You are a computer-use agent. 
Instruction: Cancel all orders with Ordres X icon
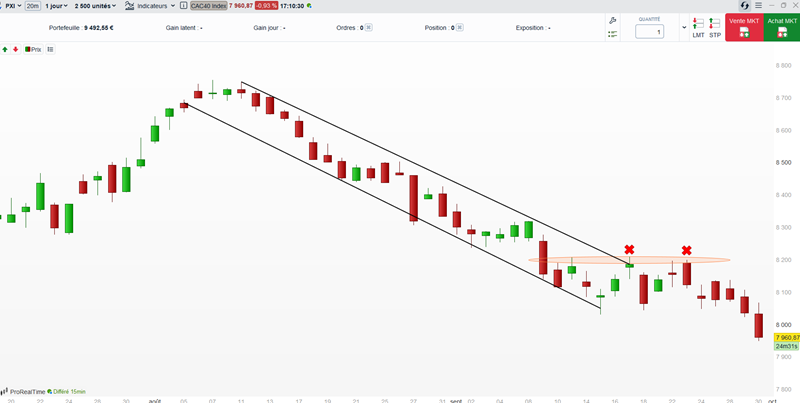(369, 28)
